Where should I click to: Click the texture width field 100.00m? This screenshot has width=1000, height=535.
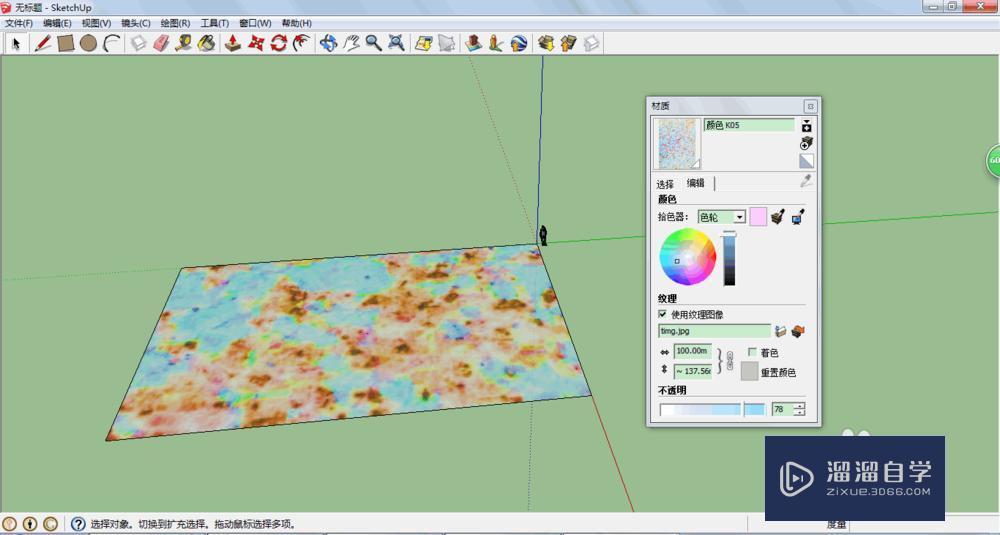(x=693, y=351)
